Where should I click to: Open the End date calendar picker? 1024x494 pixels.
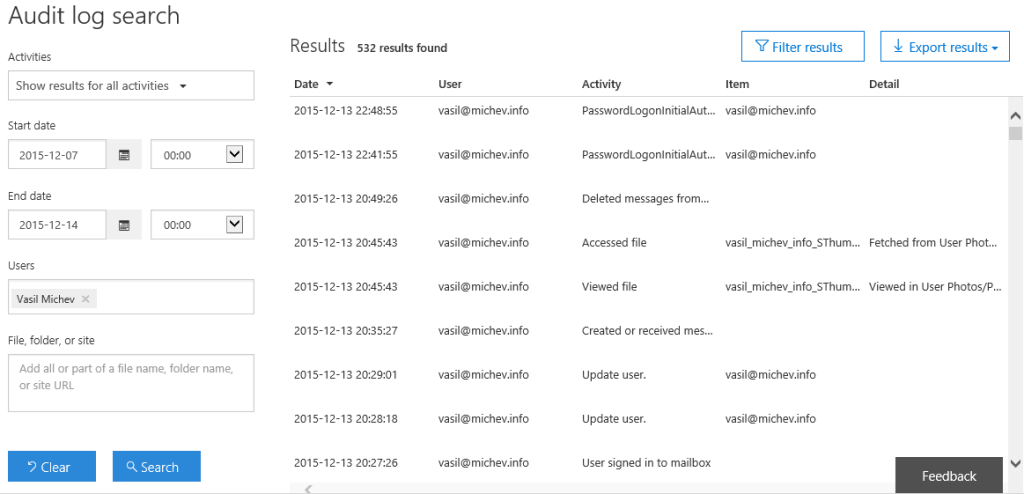click(124, 225)
